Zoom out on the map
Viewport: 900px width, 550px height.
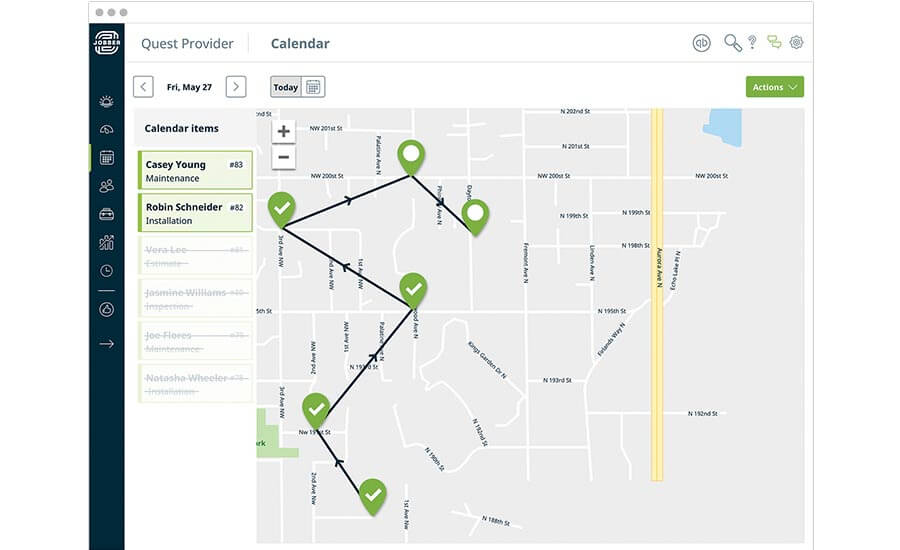pyautogui.click(x=284, y=157)
